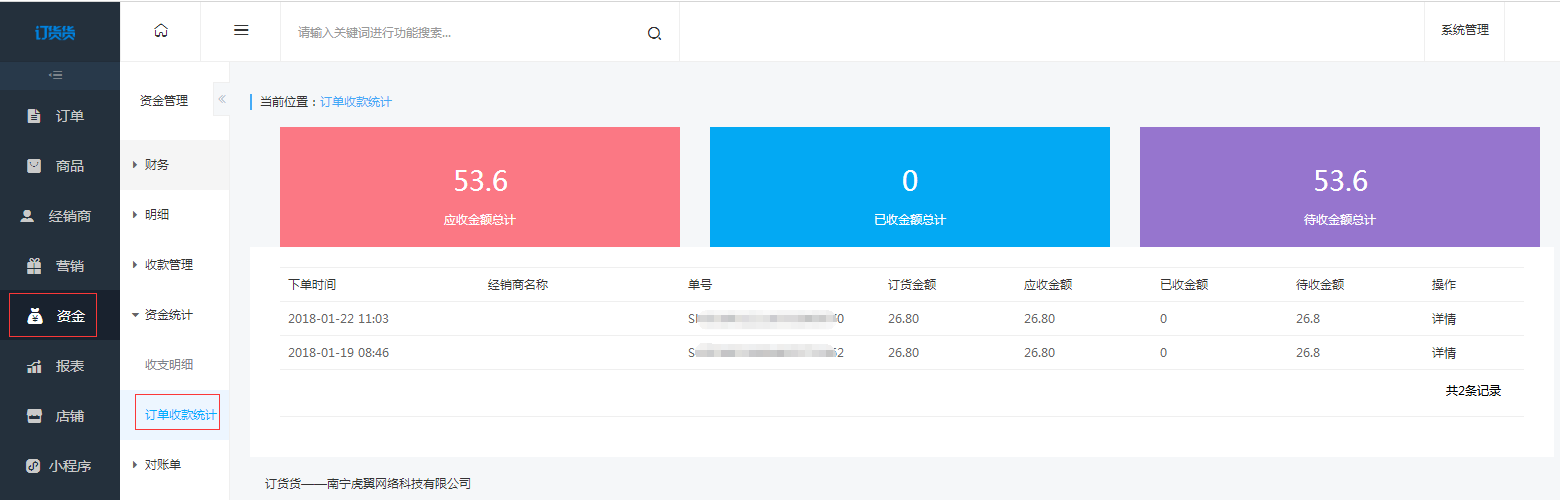Viewport: 1560px width, 500px height.
Task: Expand the 财务 submenu arrow
Action: click(x=135, y=165)
